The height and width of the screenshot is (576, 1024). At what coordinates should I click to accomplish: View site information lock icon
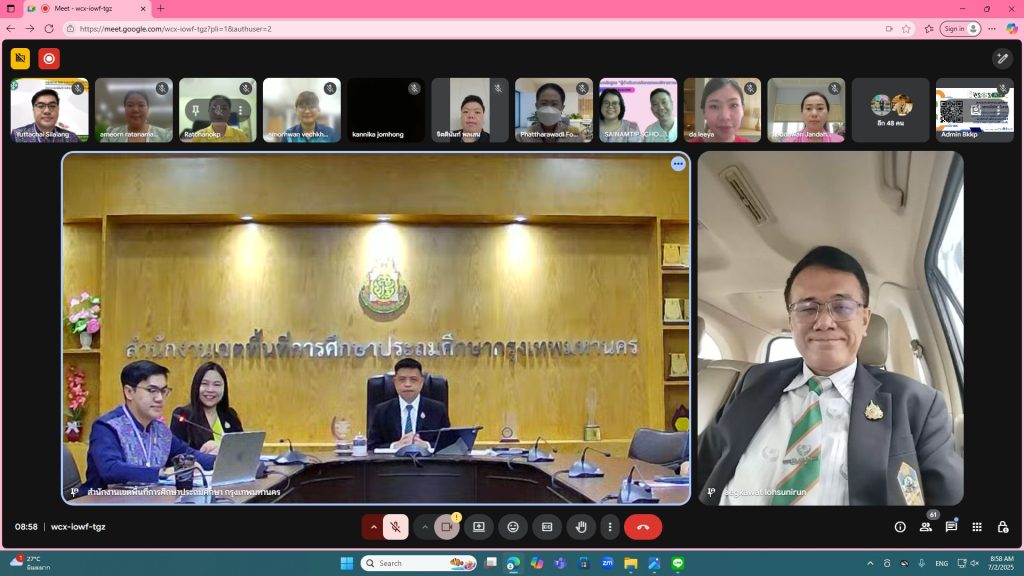[x=71, y=29]
